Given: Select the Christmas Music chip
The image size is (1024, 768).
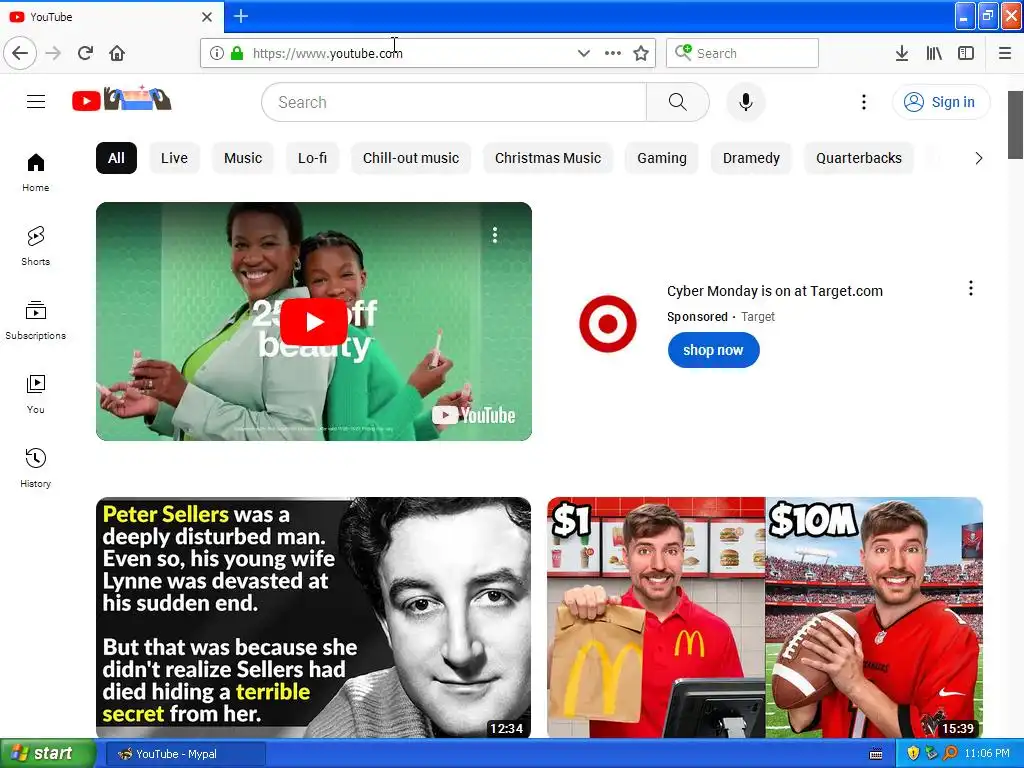Looking at the screenshot, I should click(548, 158).
